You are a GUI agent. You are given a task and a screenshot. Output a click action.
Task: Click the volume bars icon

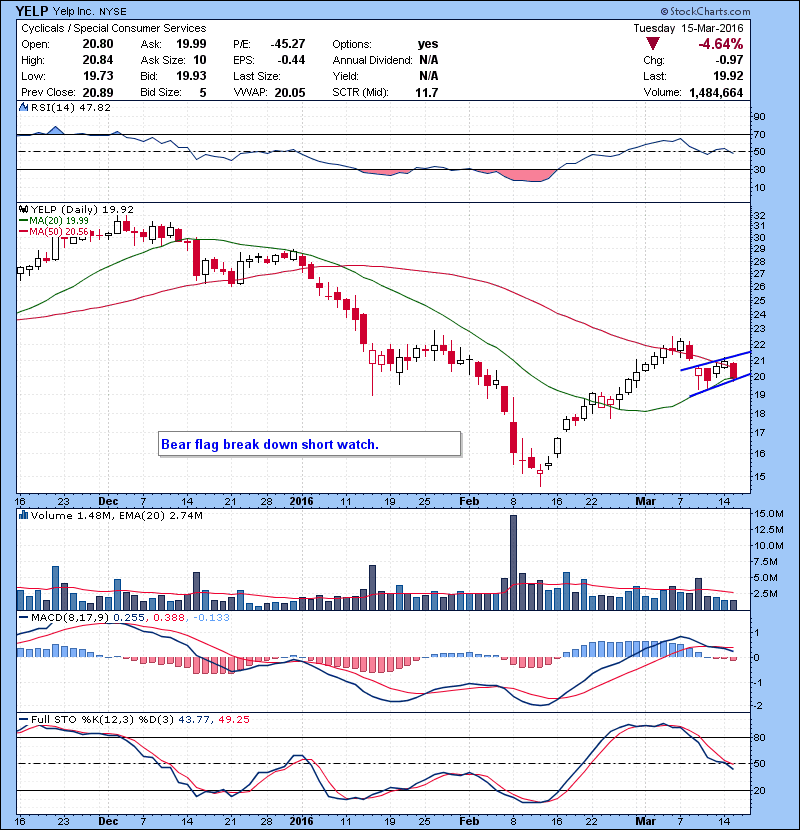(x=23, y=515)
